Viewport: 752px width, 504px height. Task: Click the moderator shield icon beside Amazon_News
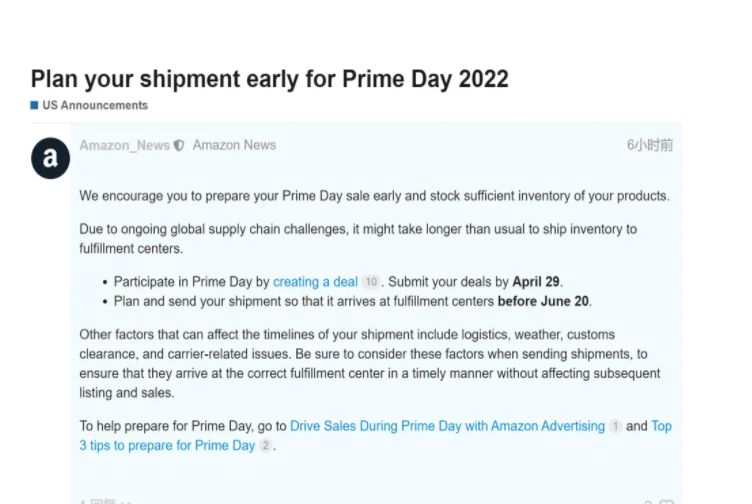[179, 145]
